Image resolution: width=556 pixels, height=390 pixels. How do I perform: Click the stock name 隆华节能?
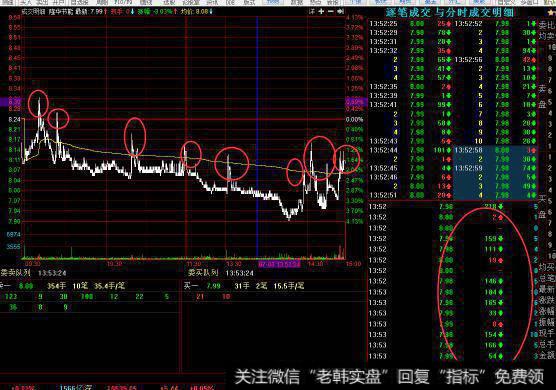pyautogui.click(x=61, y=12)
